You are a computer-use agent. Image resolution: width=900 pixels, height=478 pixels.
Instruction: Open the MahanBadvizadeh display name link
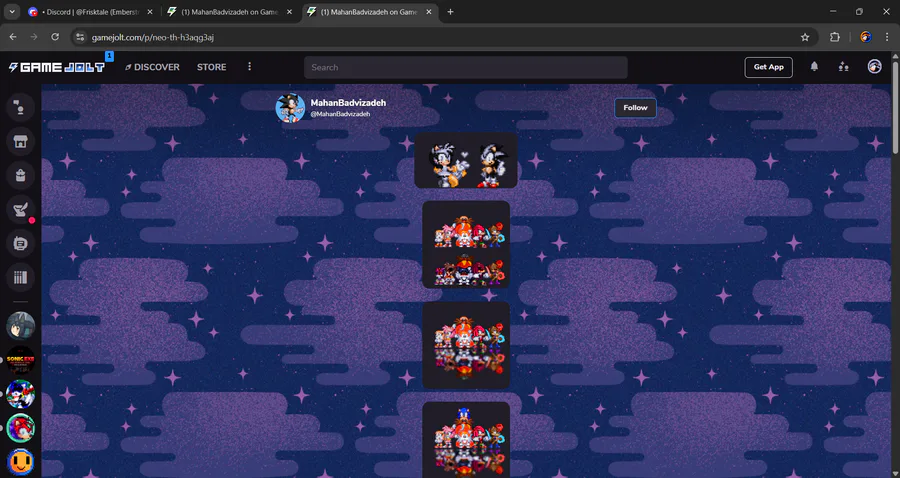[348, 103]
